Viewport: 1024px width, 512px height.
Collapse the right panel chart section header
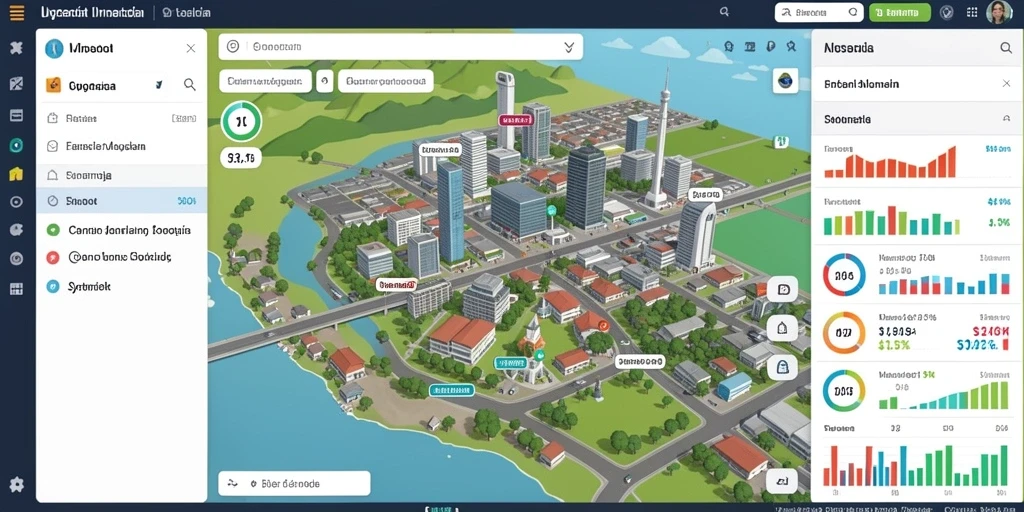click(1006, 120)
